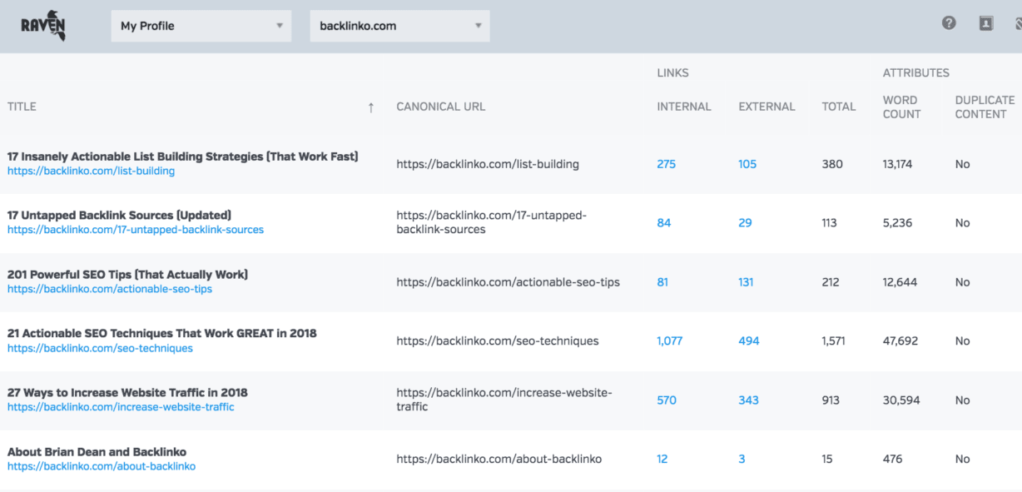Open the actionable-seo-tips page link
This screenshot has width=1022, height=492.
click(x=110, y=289)
